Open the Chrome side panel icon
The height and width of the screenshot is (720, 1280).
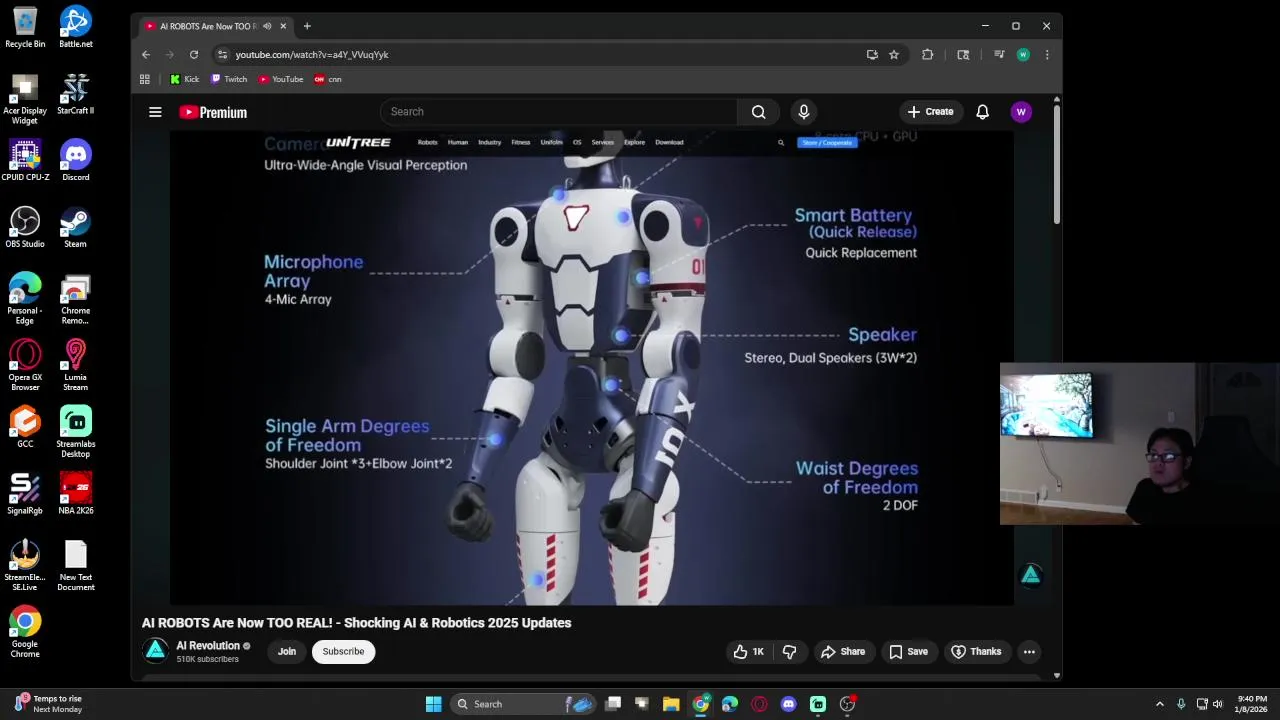(963, 55)
